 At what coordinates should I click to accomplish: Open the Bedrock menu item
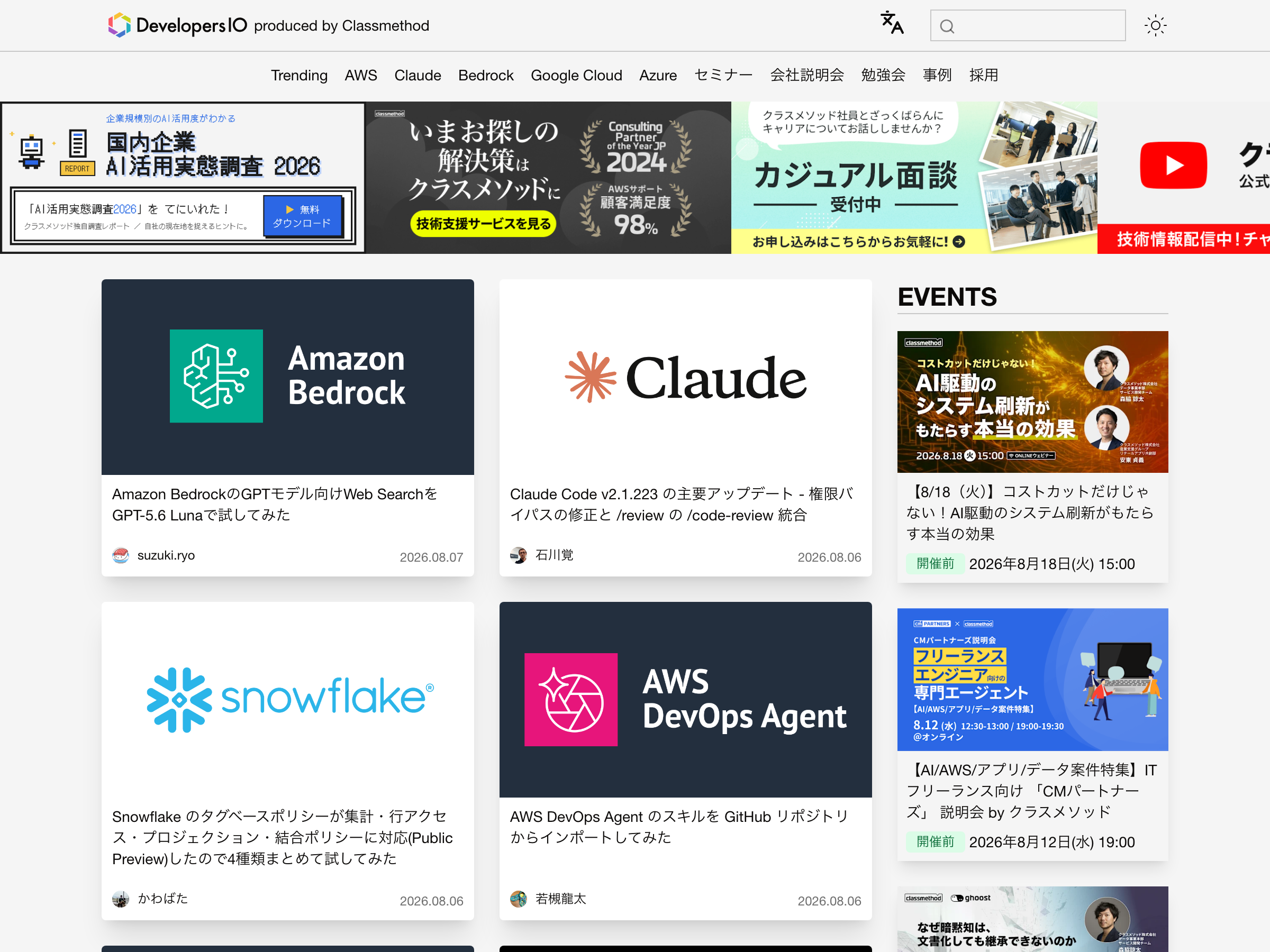(x=486, y=75)
